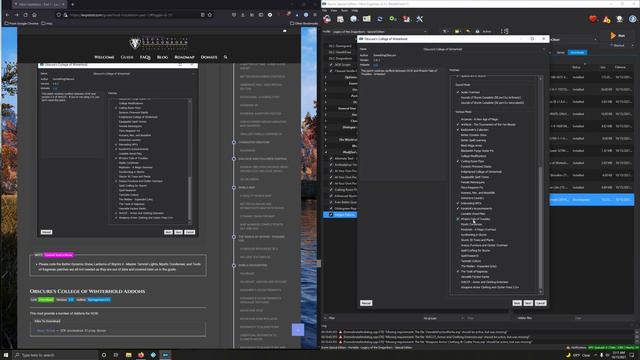Screen dimensions: 640x360
Task: Toggle Konahrik's Accoutrements checkbox
Action: [x=458, y=209]
